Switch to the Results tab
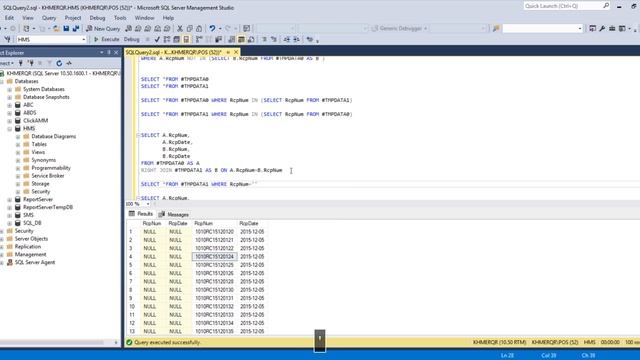 (x=141, y=214)
